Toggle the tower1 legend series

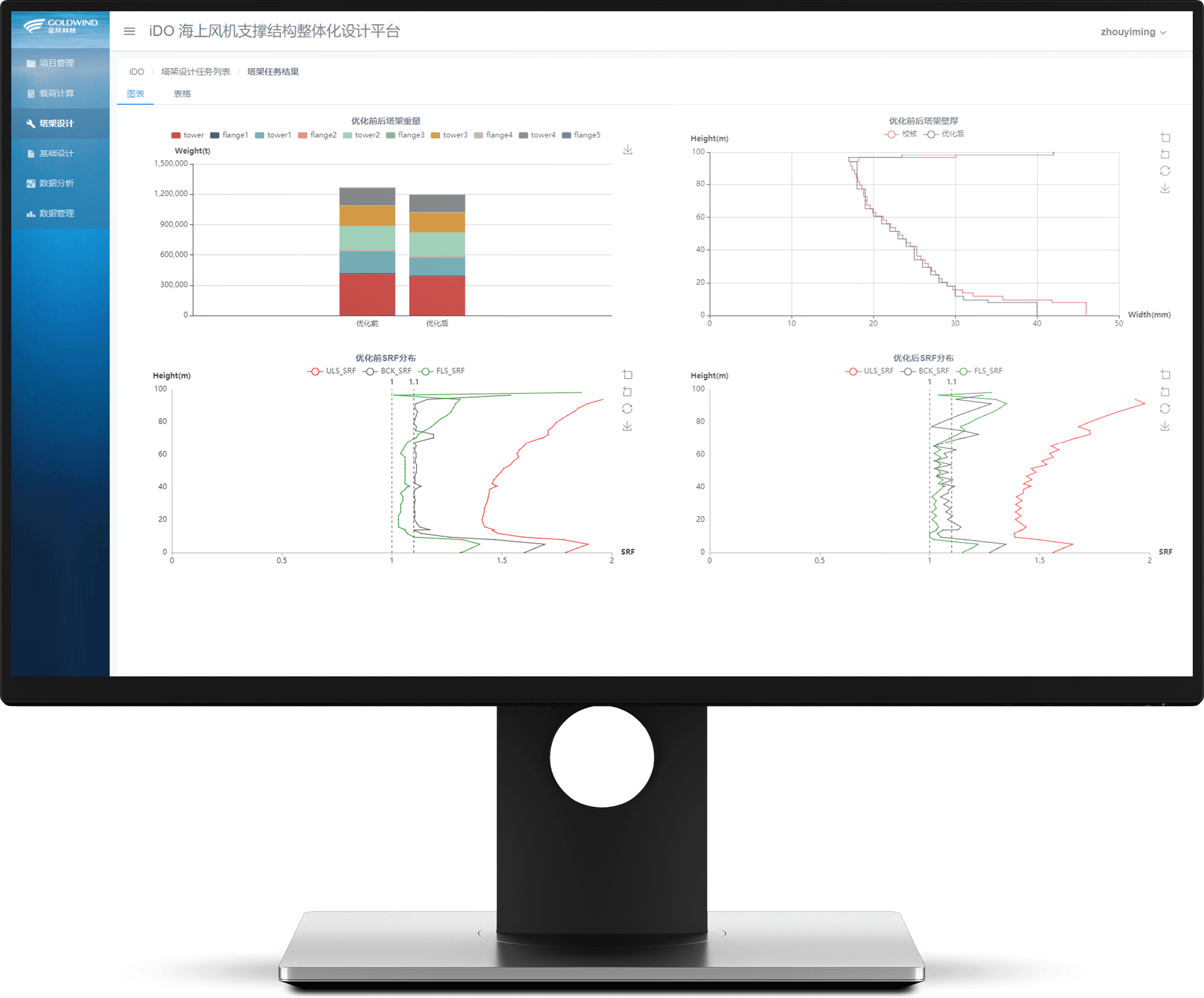(x=273, y=135)
